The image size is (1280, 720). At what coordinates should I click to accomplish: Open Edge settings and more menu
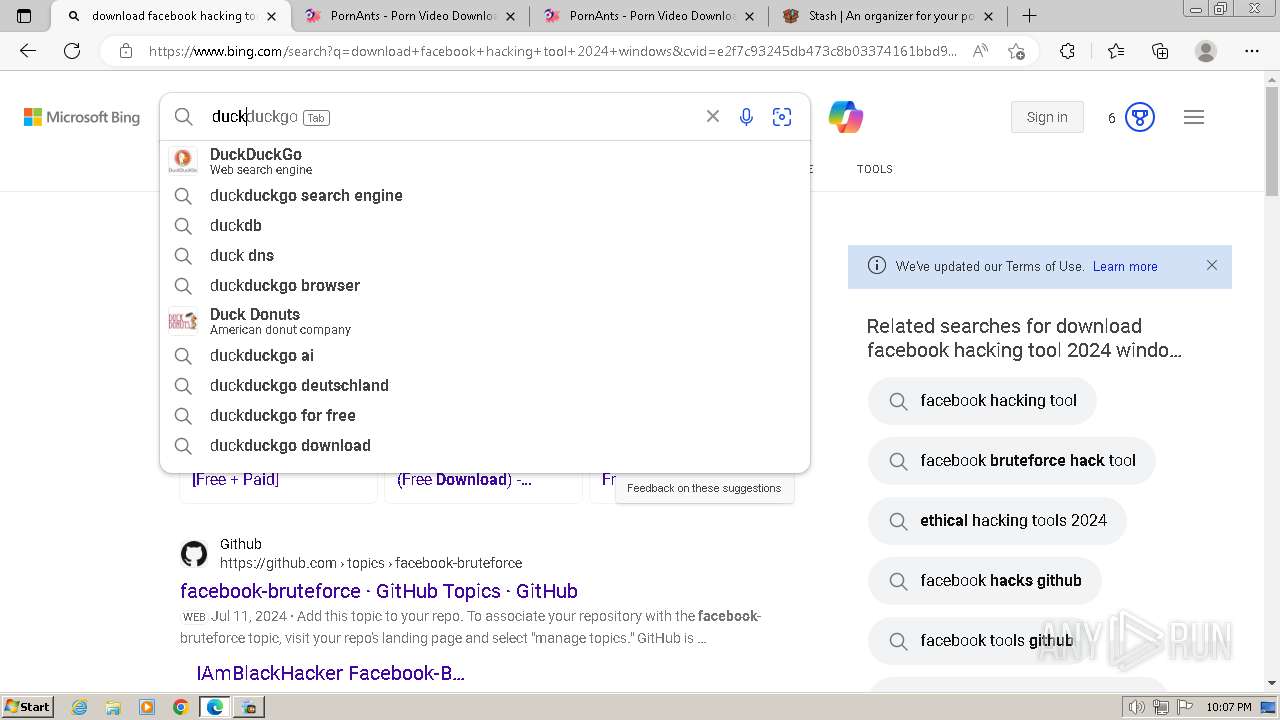(x=1251, y=51)
